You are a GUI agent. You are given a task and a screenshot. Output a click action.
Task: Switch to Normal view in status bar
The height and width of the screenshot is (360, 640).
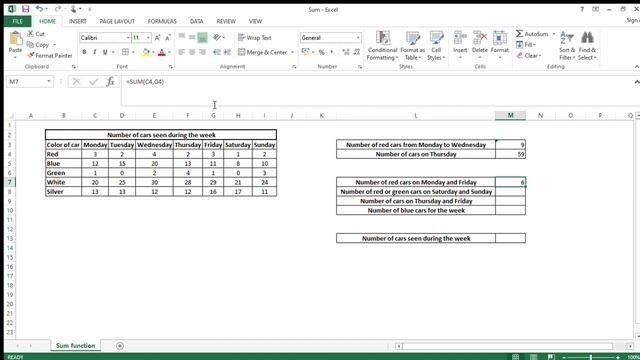tap(516, 357)
